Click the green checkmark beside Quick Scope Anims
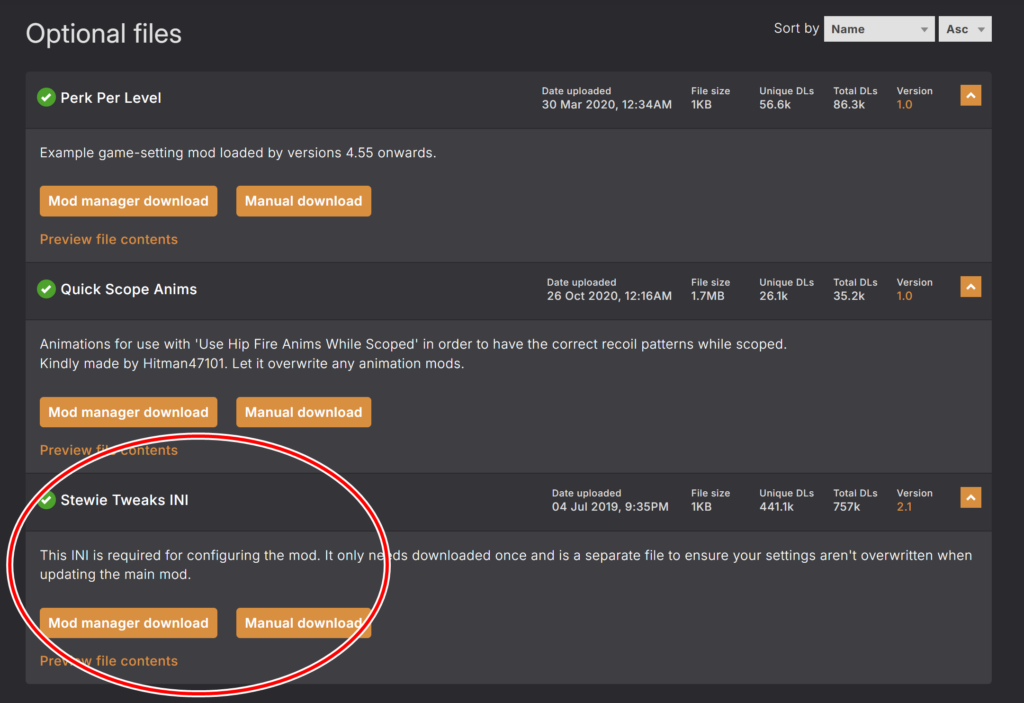The width and height of the screenshot is (1024, 703). [46, 289]
